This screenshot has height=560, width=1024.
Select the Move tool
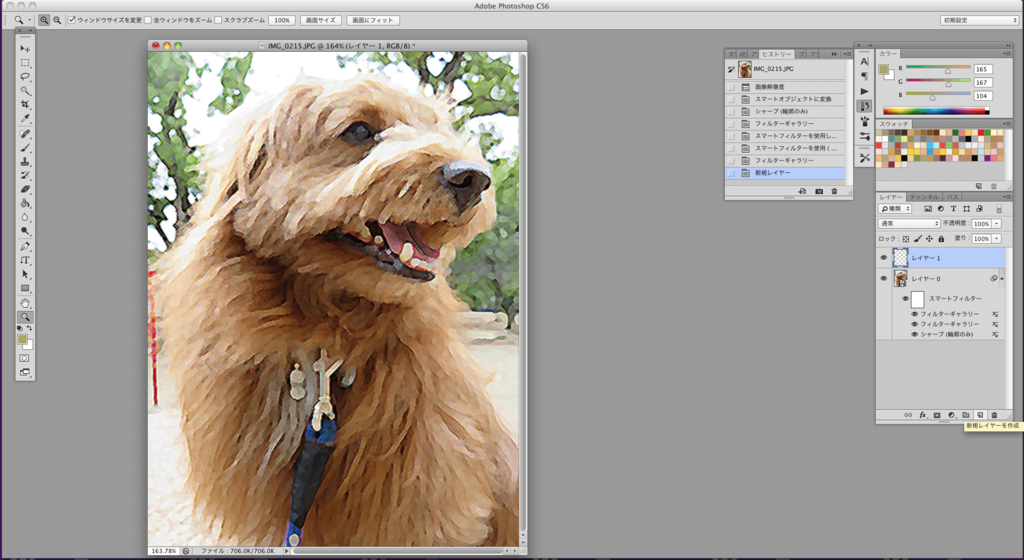click(x=25, y=49)
